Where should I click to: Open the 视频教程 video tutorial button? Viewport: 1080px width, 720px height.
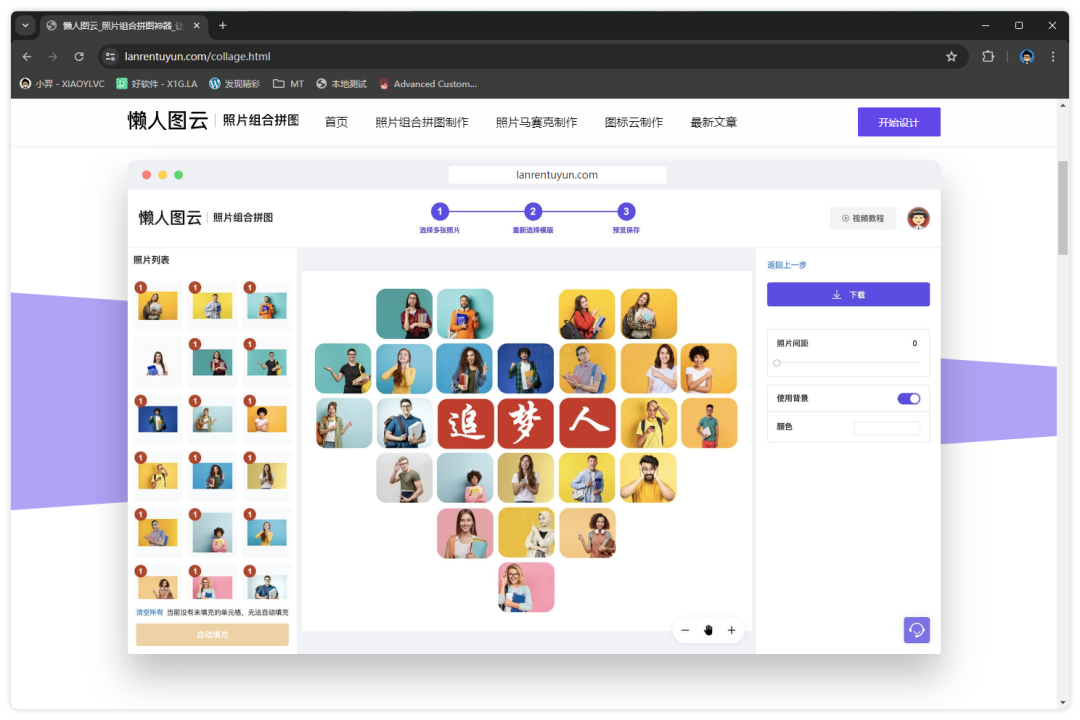coord(863,218)
